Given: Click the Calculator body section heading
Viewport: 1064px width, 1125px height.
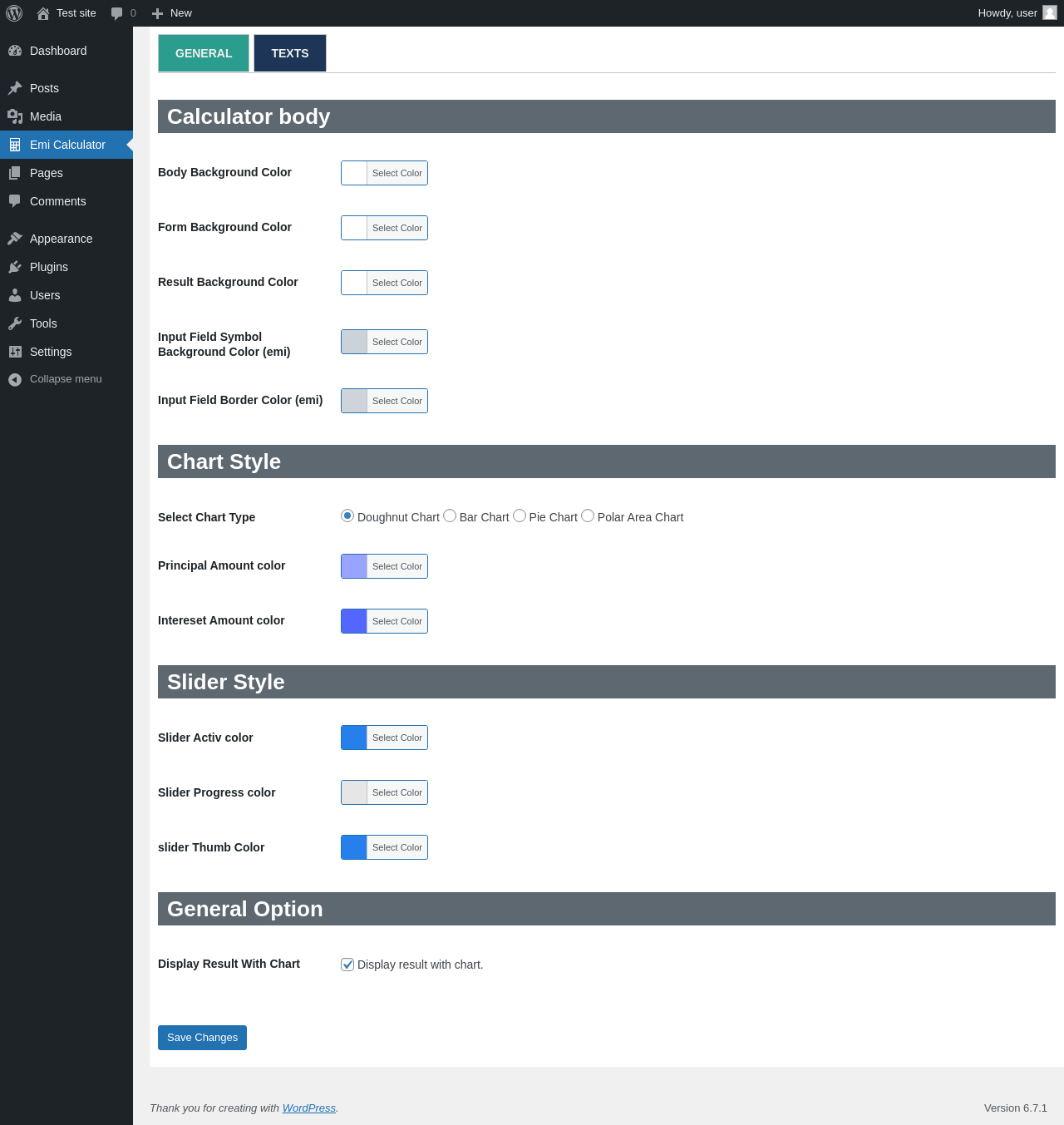Looking at the screenshot, I should click(x=607, y=116).
